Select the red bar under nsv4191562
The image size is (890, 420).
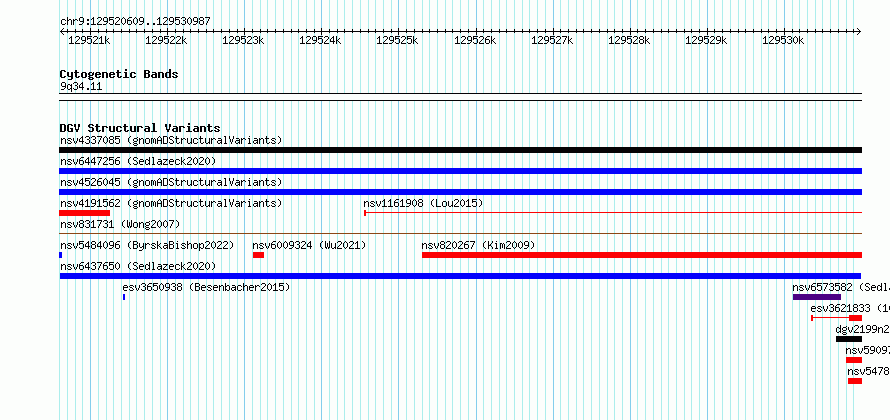[85, 213]
